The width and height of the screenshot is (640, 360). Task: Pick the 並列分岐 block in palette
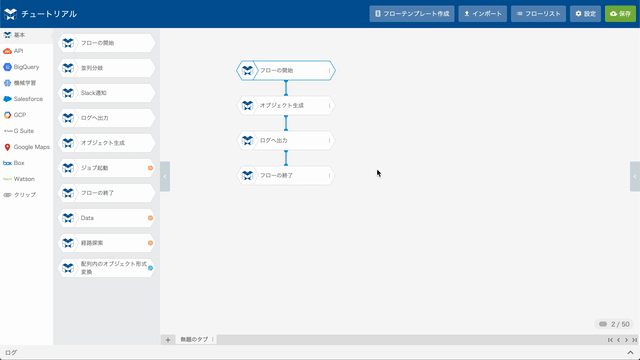point(107,68)
